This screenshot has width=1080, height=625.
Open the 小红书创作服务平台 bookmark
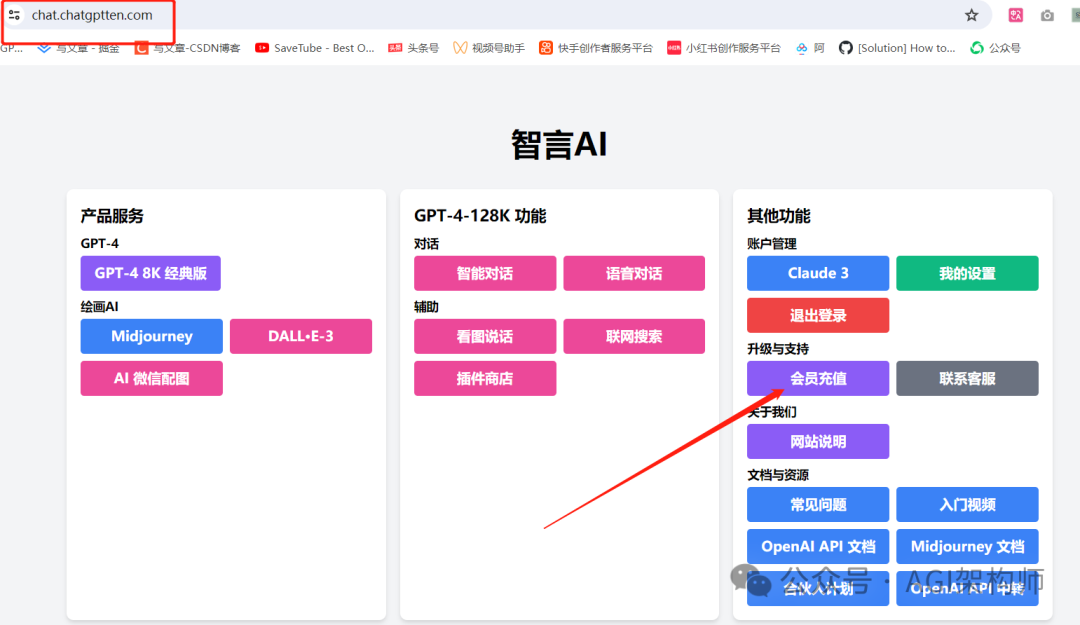pyautogui.click(x=724, y=48)
